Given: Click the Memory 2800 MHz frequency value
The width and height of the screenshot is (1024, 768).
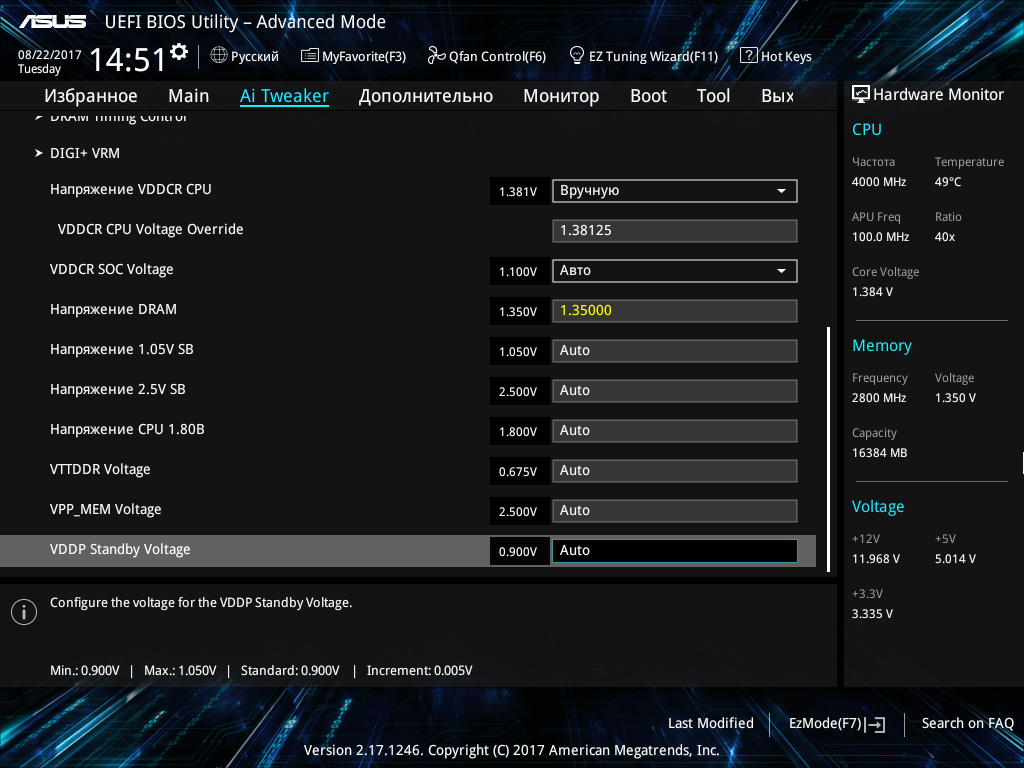Looking at the screenshot, I should [879, 398].
